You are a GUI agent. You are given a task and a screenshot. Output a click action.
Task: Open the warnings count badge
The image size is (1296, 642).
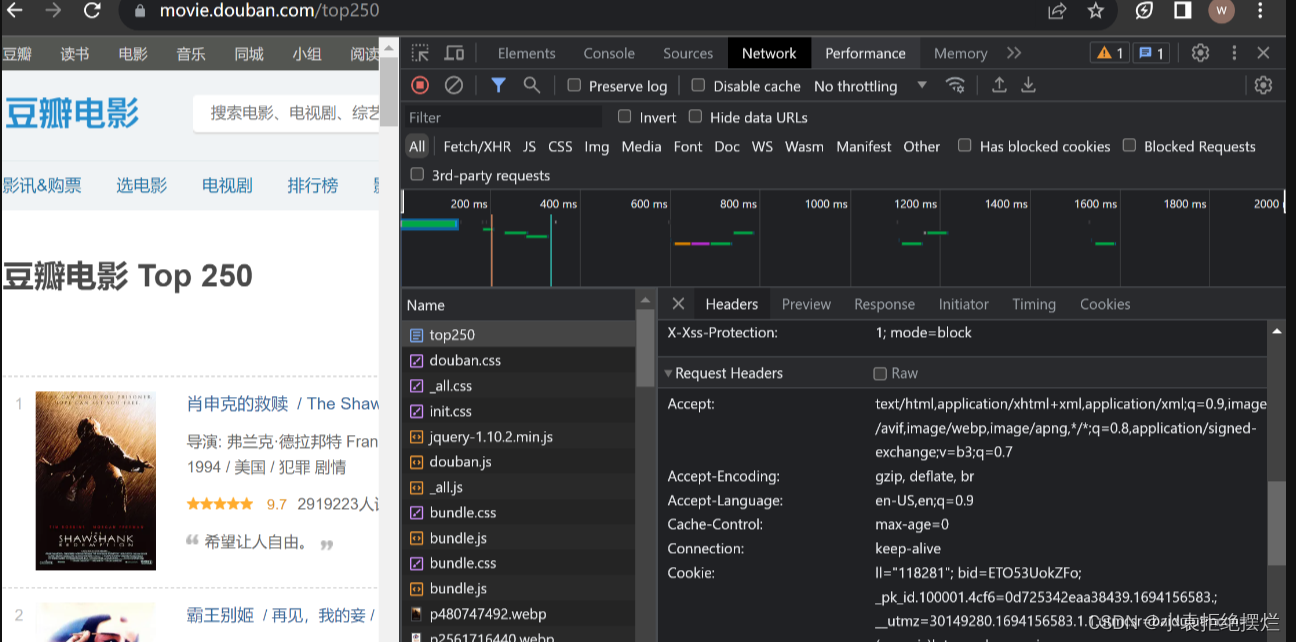1110,53
